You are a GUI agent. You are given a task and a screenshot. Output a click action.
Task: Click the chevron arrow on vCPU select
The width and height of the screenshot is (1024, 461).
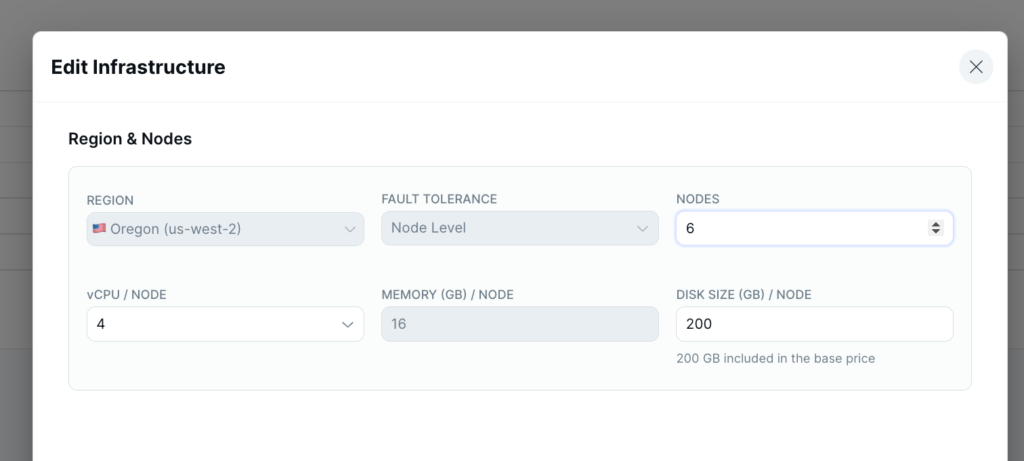pyautogui.click(x=348, y=324)
